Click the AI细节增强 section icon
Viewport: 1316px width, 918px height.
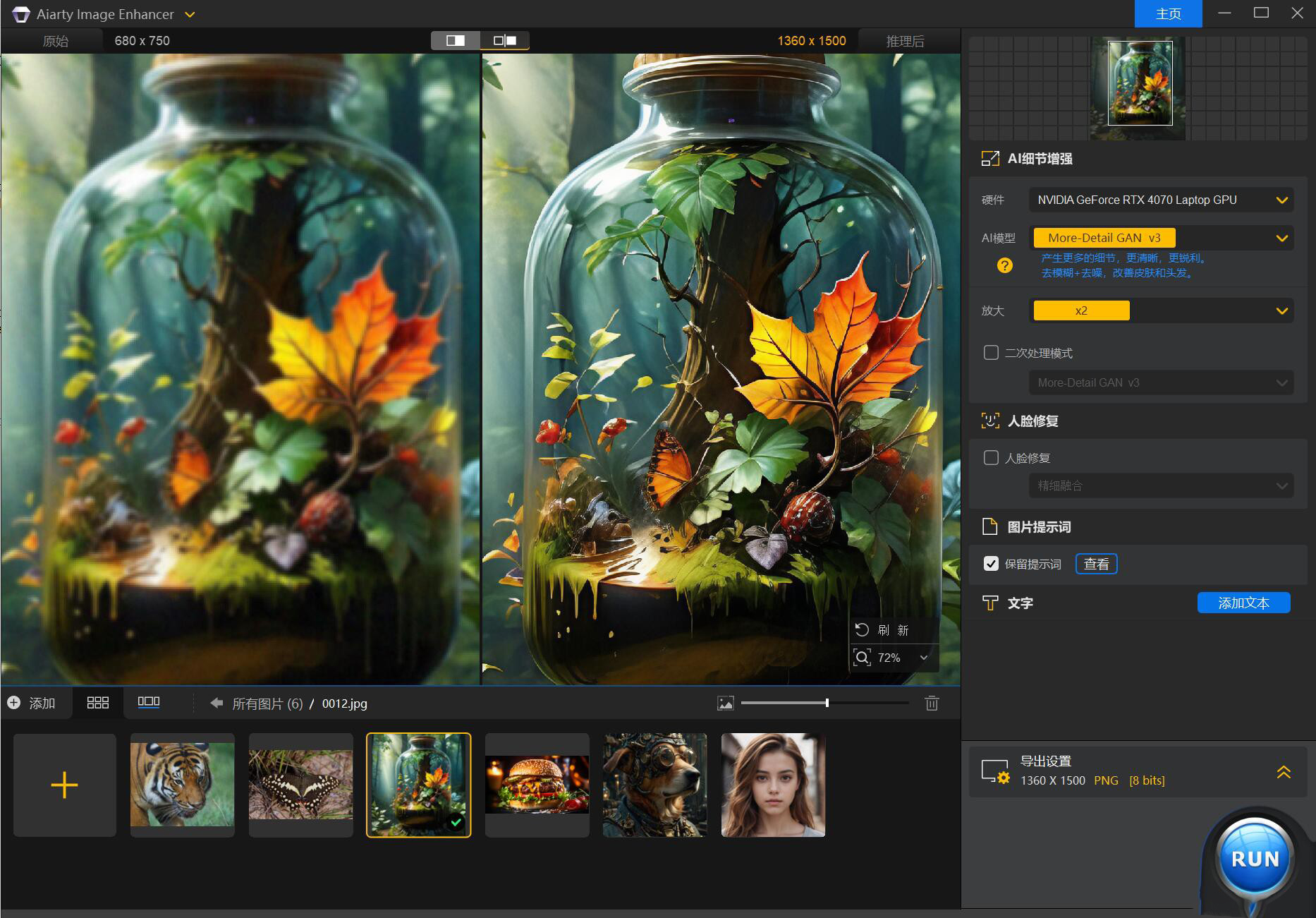click(x=990, y=159)
